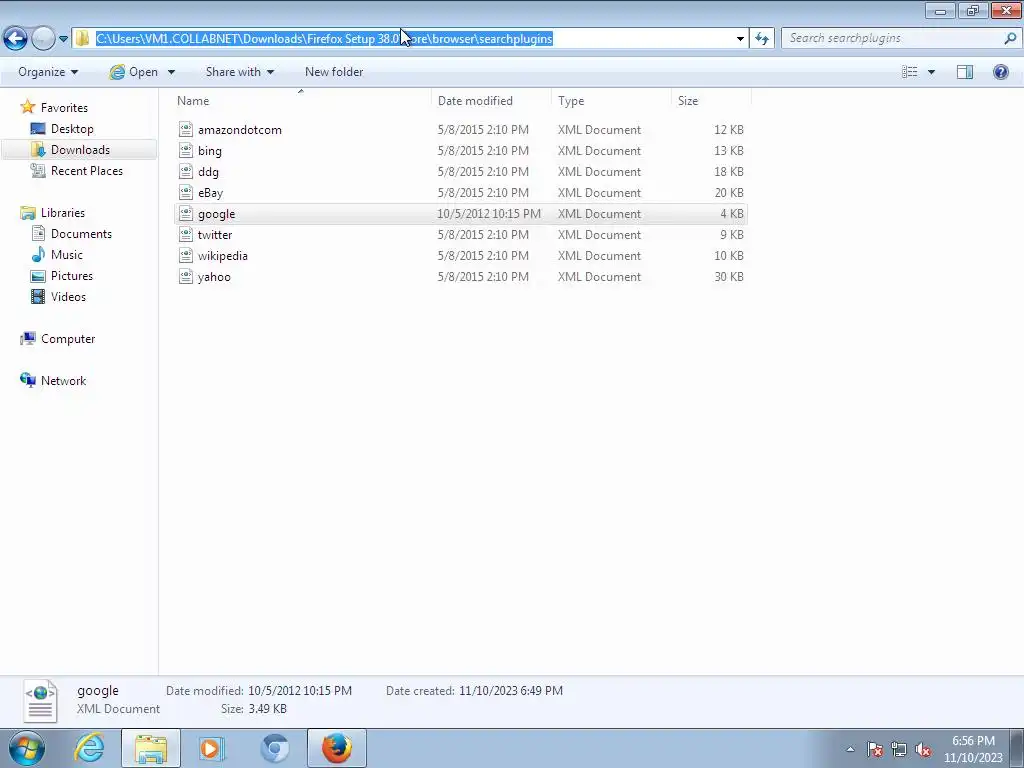Click the taskbar clock 6:56 PM
Screen dimensions: 1024x768
click(973, 741)
